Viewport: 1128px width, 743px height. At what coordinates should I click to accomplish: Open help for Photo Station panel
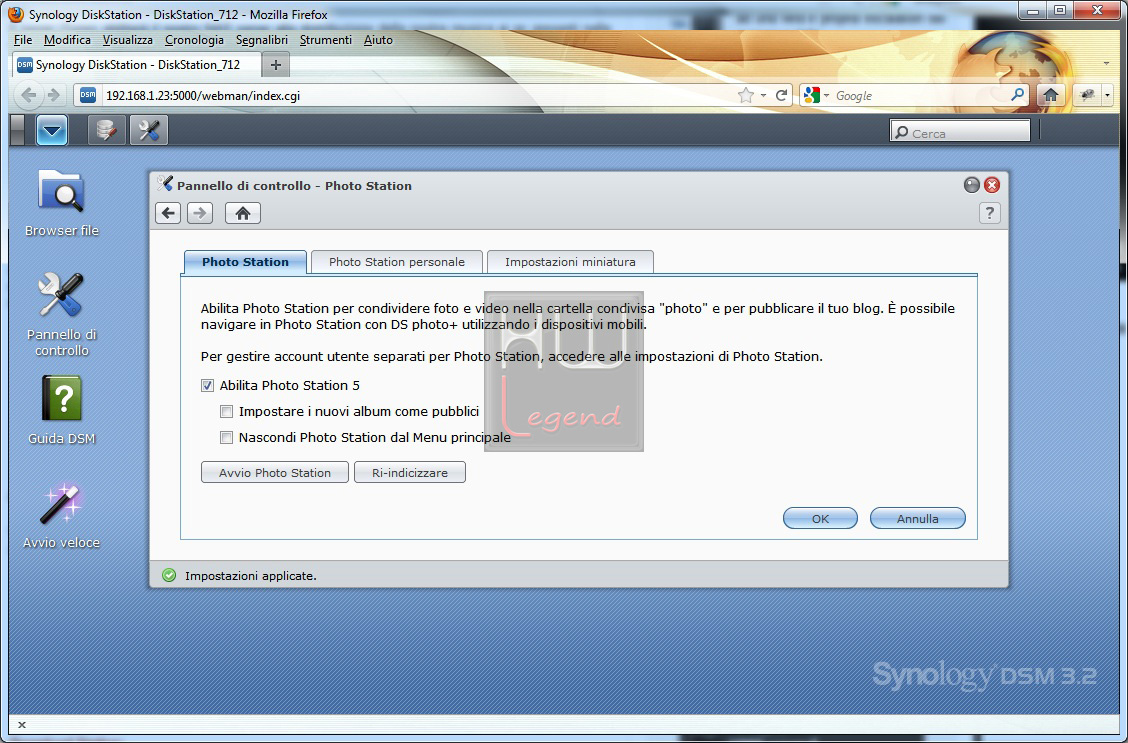pyautogui.click(x=989, y=213)
